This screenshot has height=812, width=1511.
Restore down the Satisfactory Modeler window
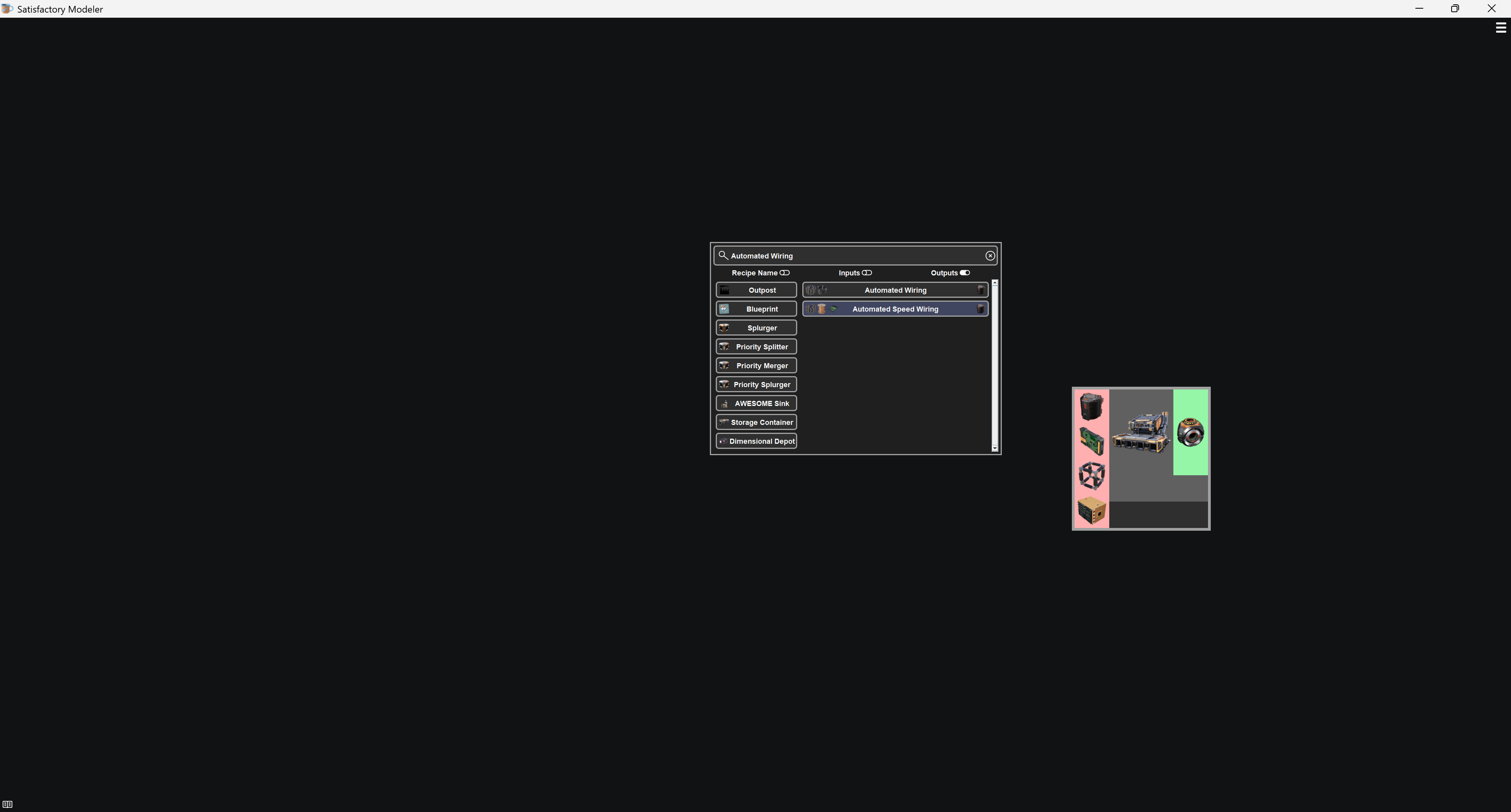tap(1455, 9)
